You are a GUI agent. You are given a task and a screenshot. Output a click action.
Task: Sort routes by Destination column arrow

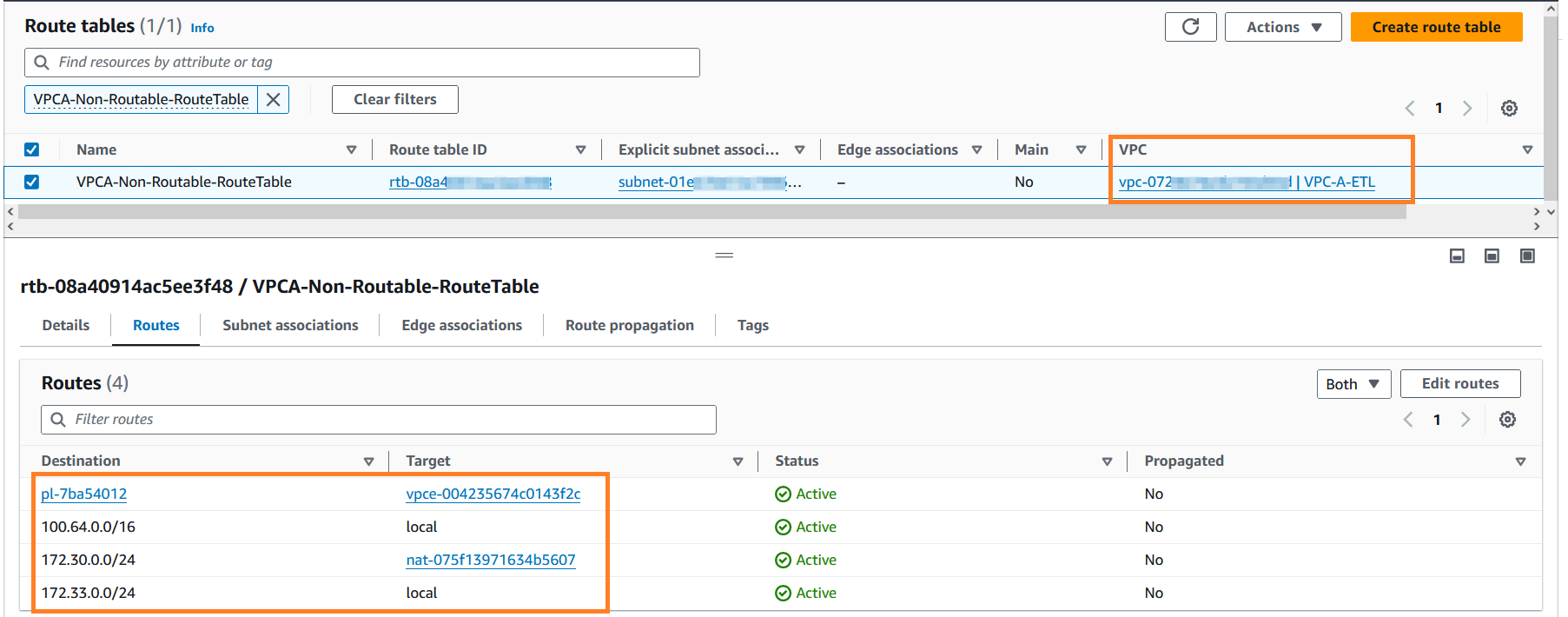coord(369,461)
